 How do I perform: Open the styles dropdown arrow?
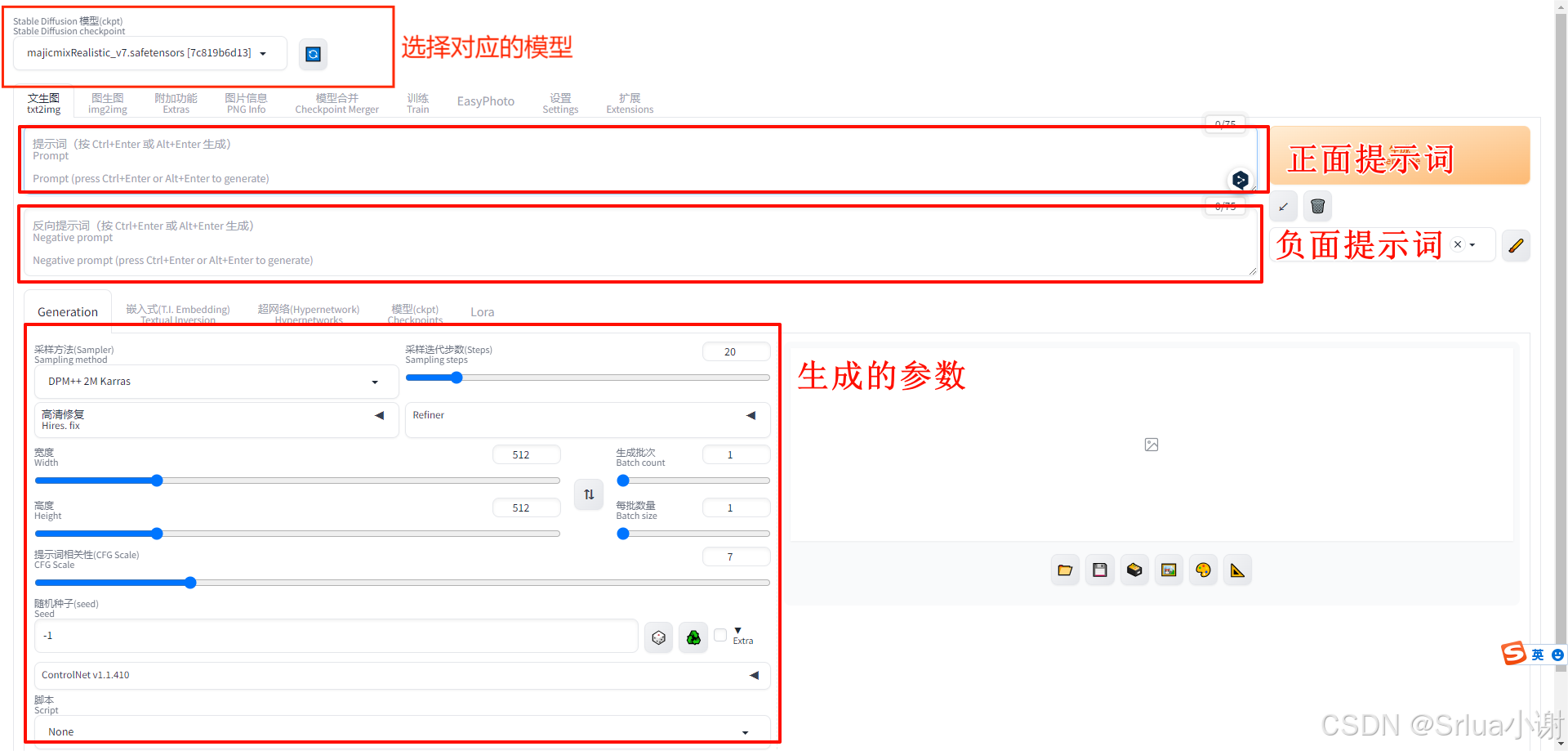tap(1472, 245)
